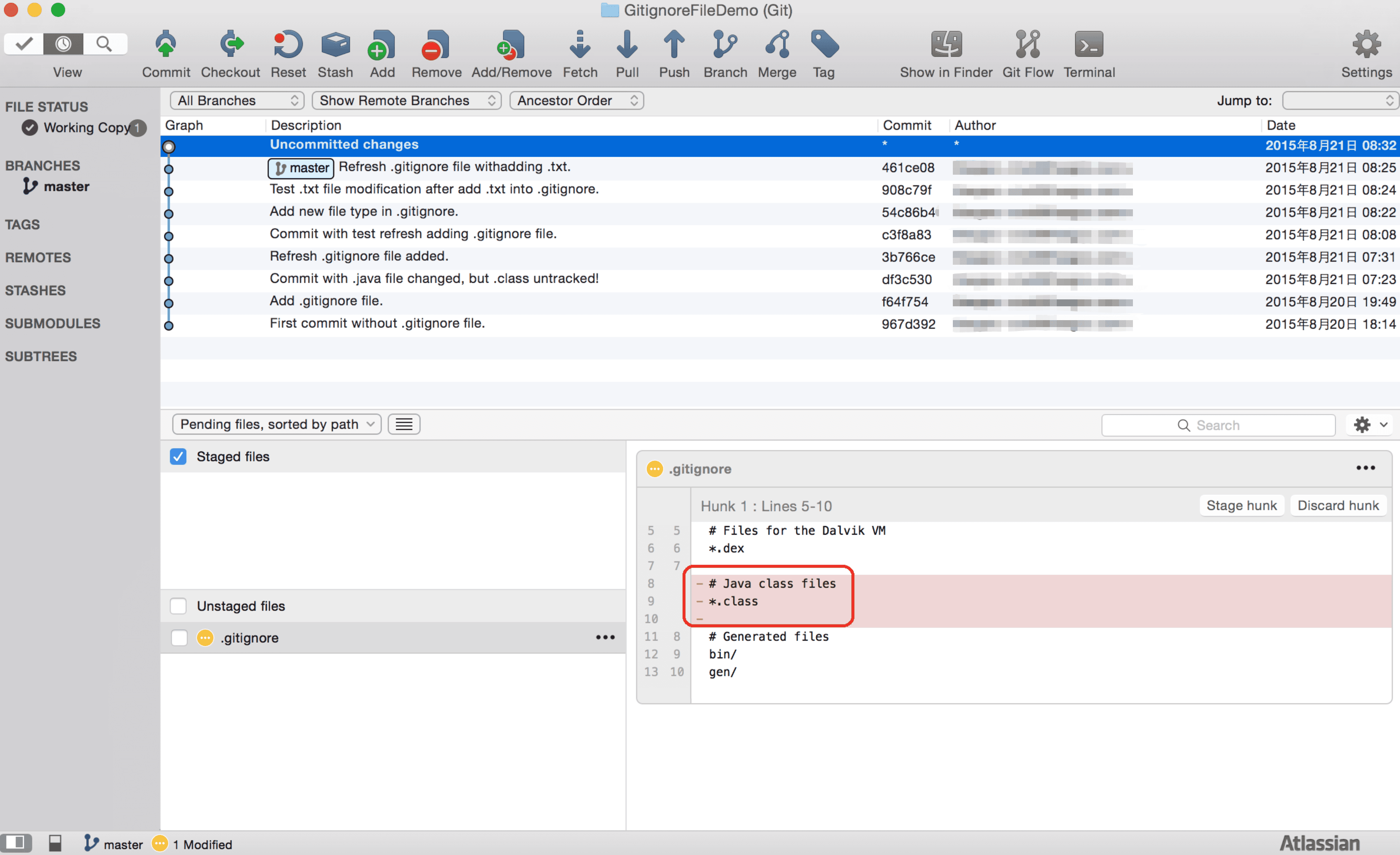Click the Discard hunk button
1400x855 pixels.
[1338, 505]
